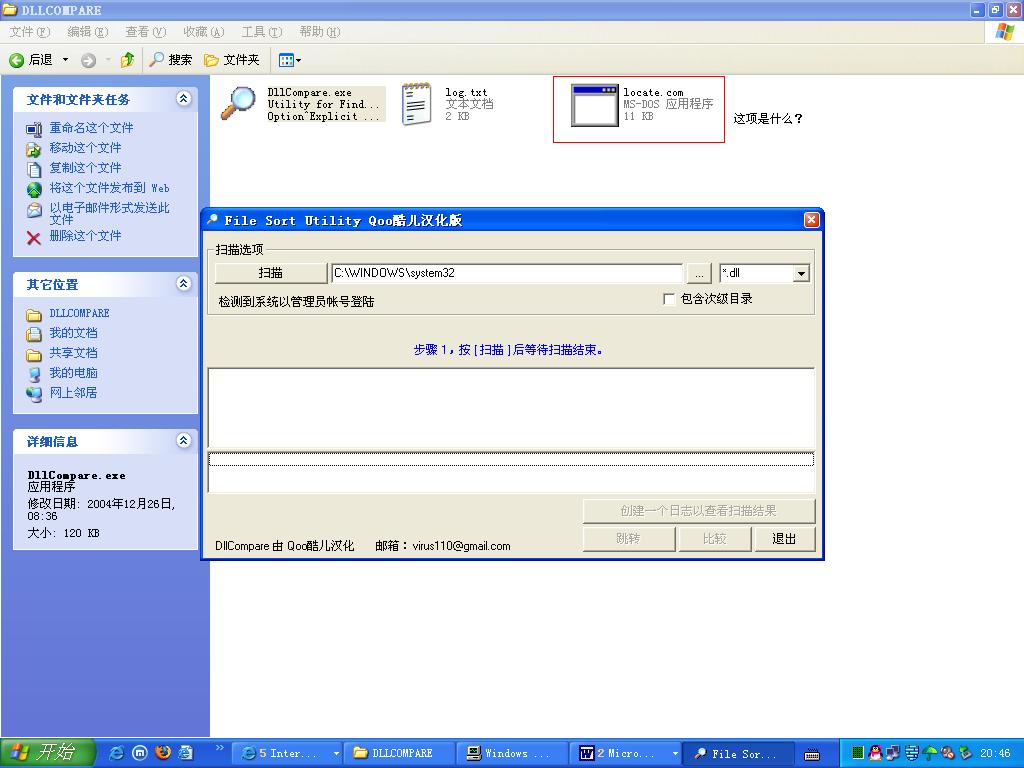This screenshot has height=768, width=1024.
Task: Click the DllCompare.exe file name
Action: tap(310, 93)
